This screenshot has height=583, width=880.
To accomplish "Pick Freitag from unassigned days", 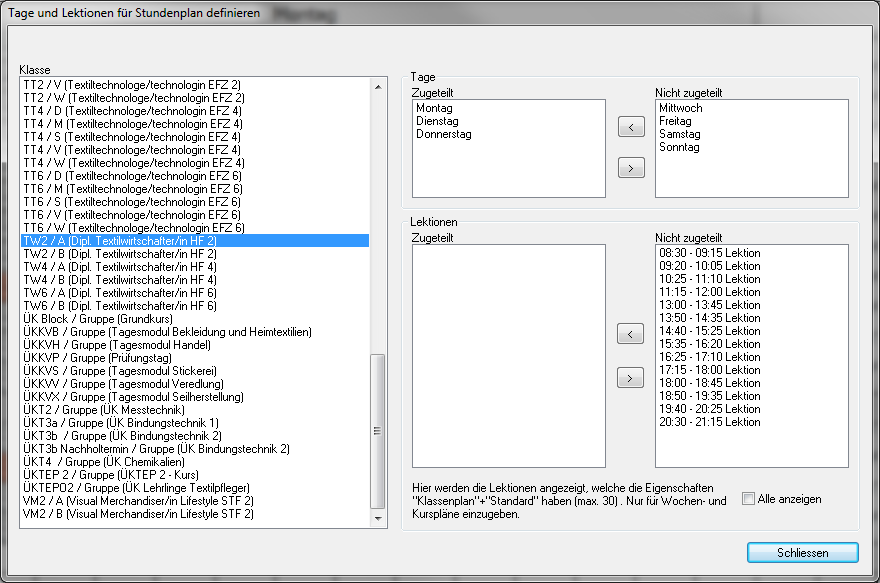I will click(x=675, y=121).
